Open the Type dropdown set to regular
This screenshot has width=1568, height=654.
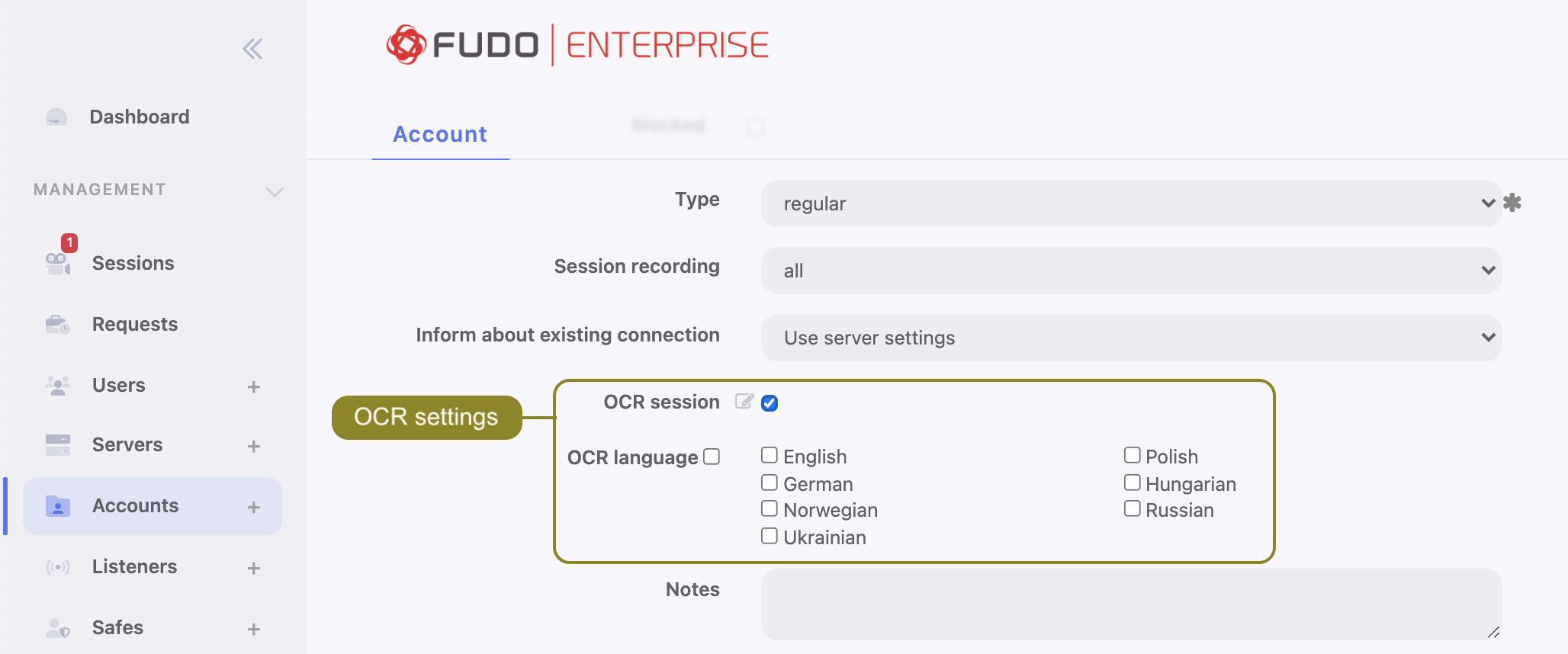point(1131,204)
